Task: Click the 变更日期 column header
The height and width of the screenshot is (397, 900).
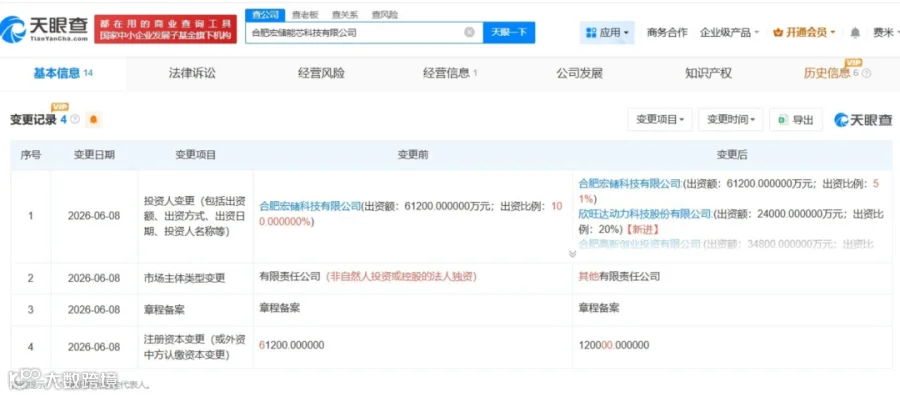Action: click(x=94, y=155)
